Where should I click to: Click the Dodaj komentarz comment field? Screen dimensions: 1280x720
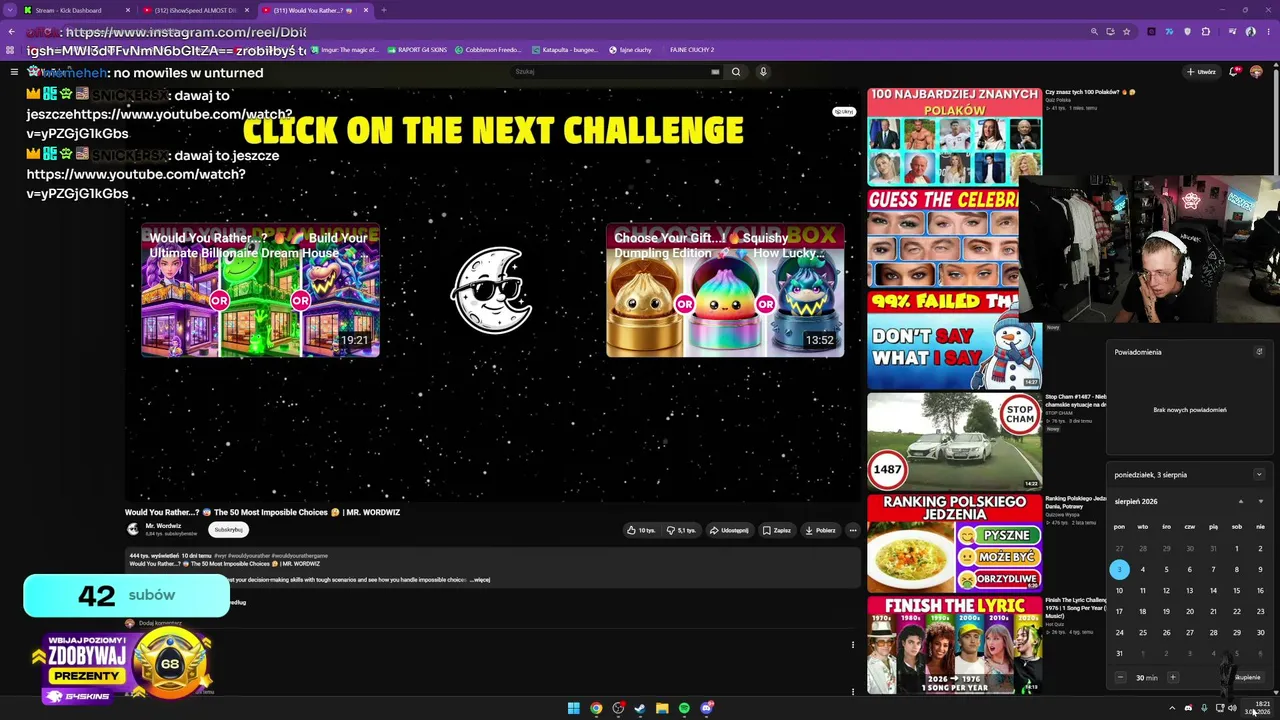coord(160,623)
